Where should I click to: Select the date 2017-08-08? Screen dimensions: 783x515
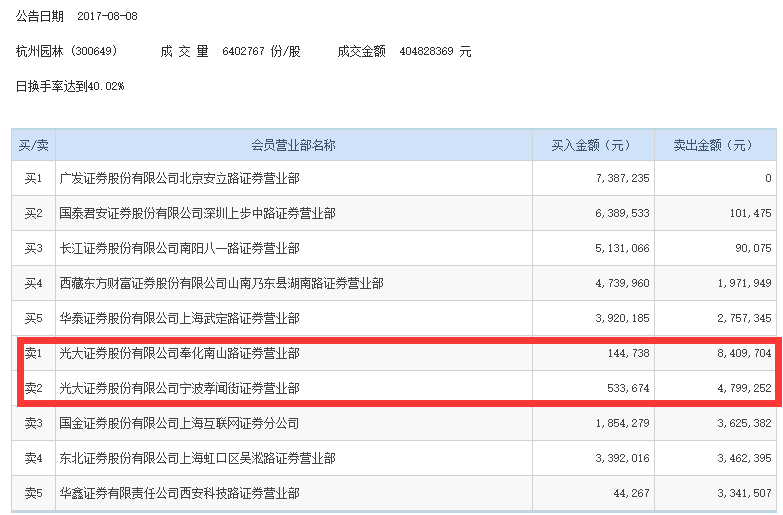pyautogui.click(x=107, y=16)
